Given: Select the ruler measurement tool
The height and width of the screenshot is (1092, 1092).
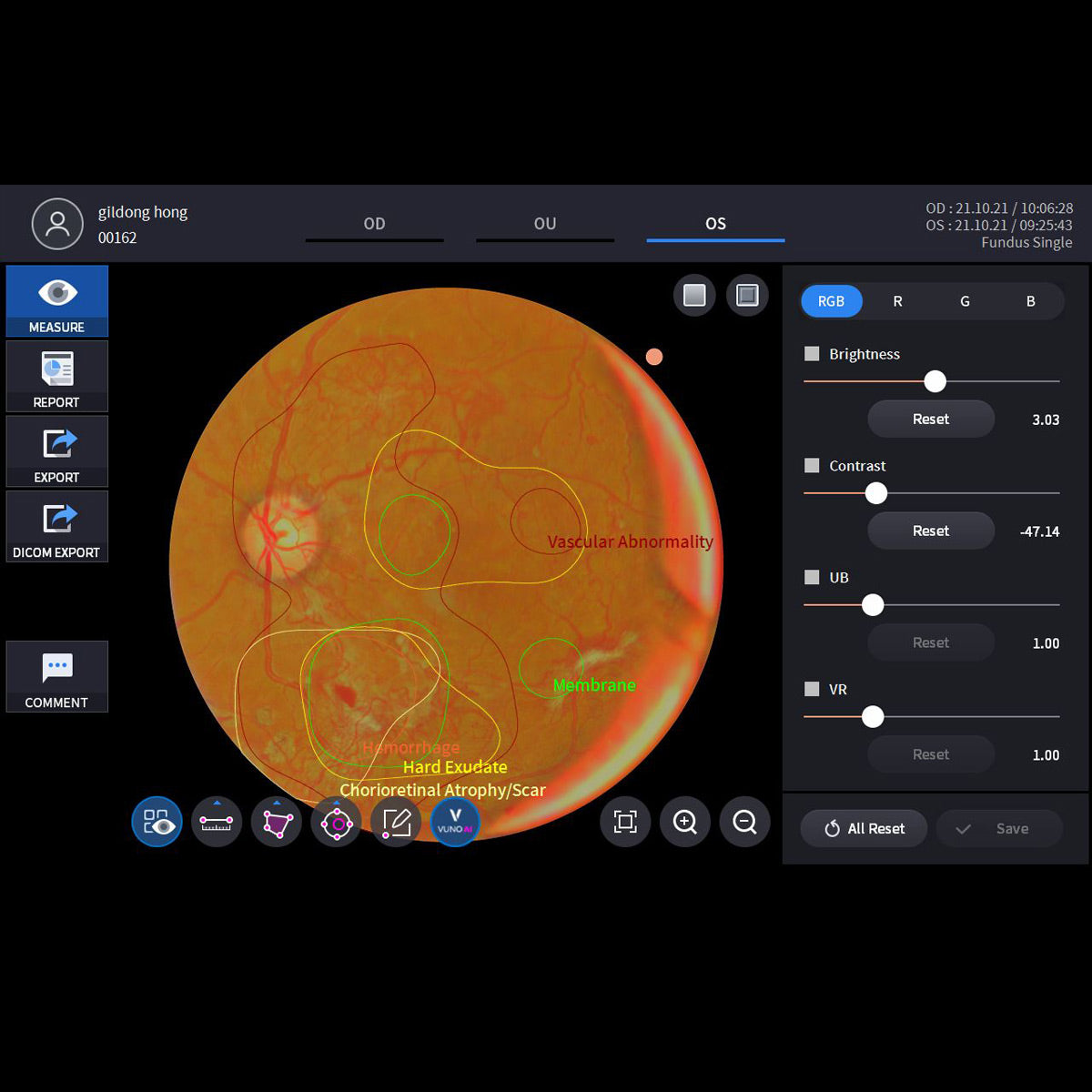Looking at the screenshot, I should tap(217, 824).
